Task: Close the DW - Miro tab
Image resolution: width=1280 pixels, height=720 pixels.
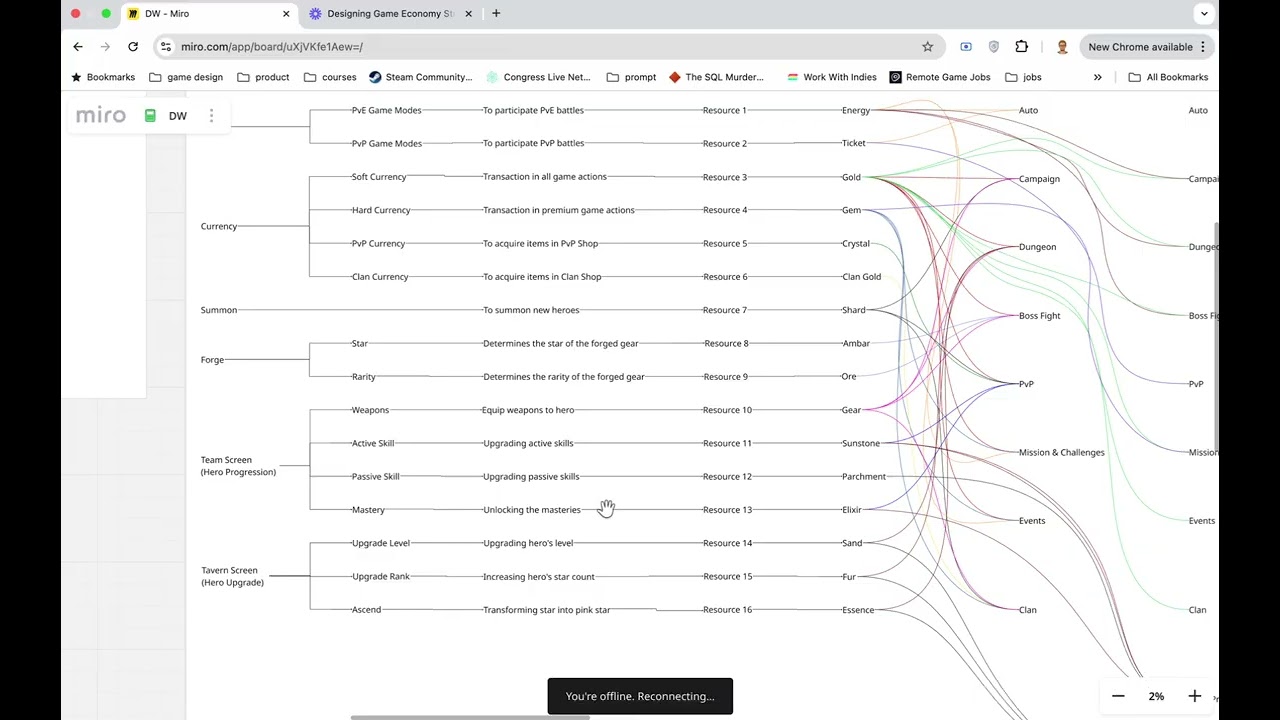Action: pos(286,14)
